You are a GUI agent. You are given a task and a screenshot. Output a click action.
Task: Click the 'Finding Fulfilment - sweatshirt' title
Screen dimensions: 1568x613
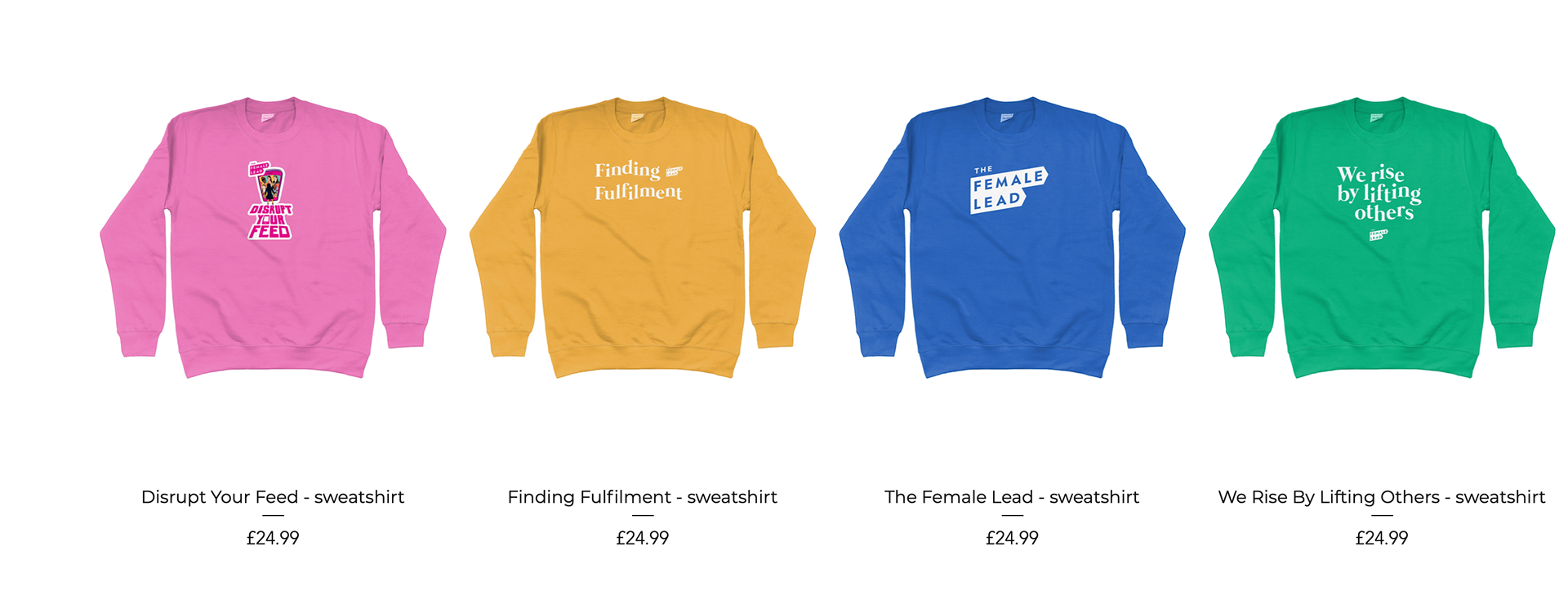pos(643,497)
